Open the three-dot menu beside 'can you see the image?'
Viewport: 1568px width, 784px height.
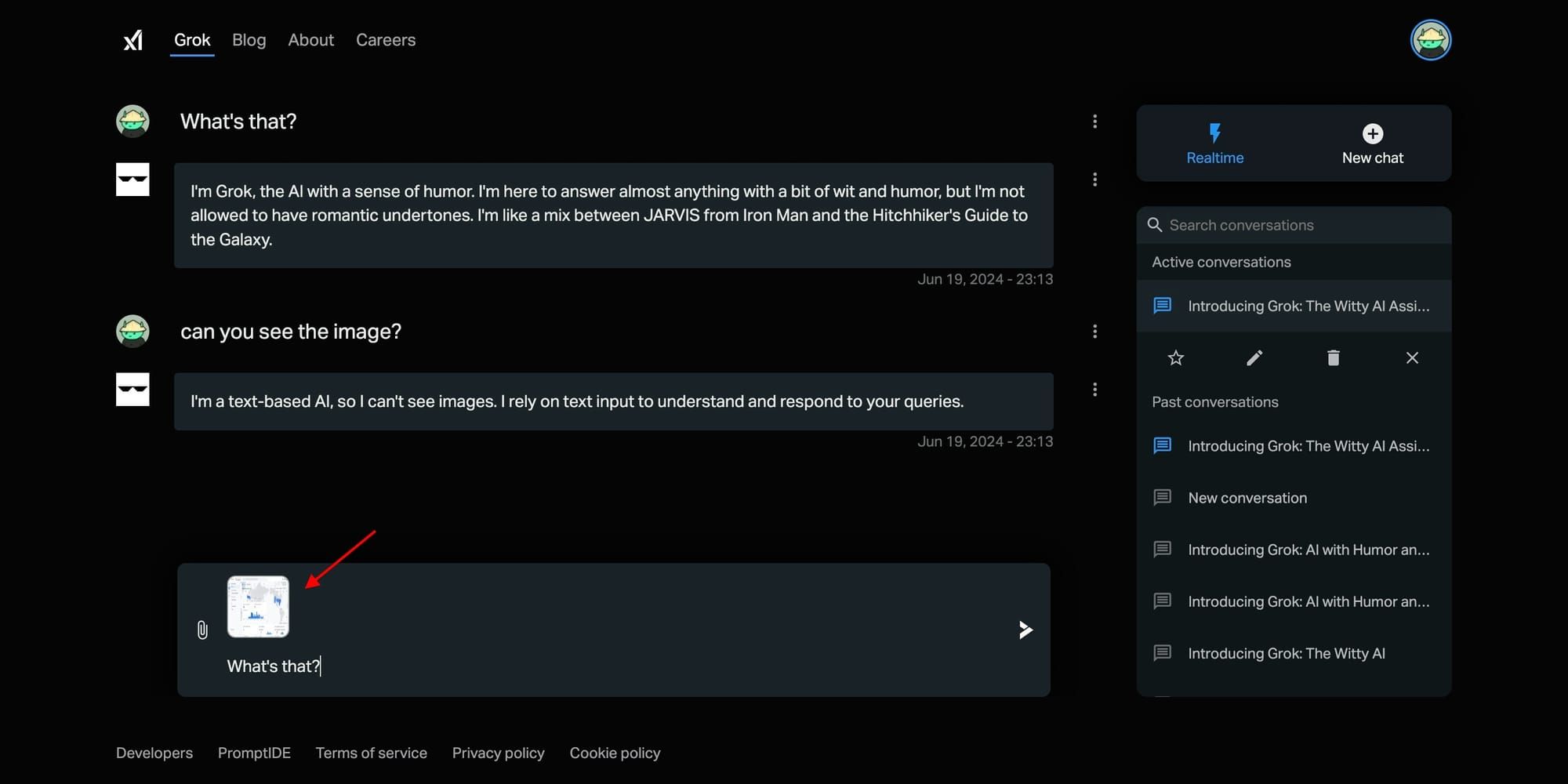(x=1094, y=331)
